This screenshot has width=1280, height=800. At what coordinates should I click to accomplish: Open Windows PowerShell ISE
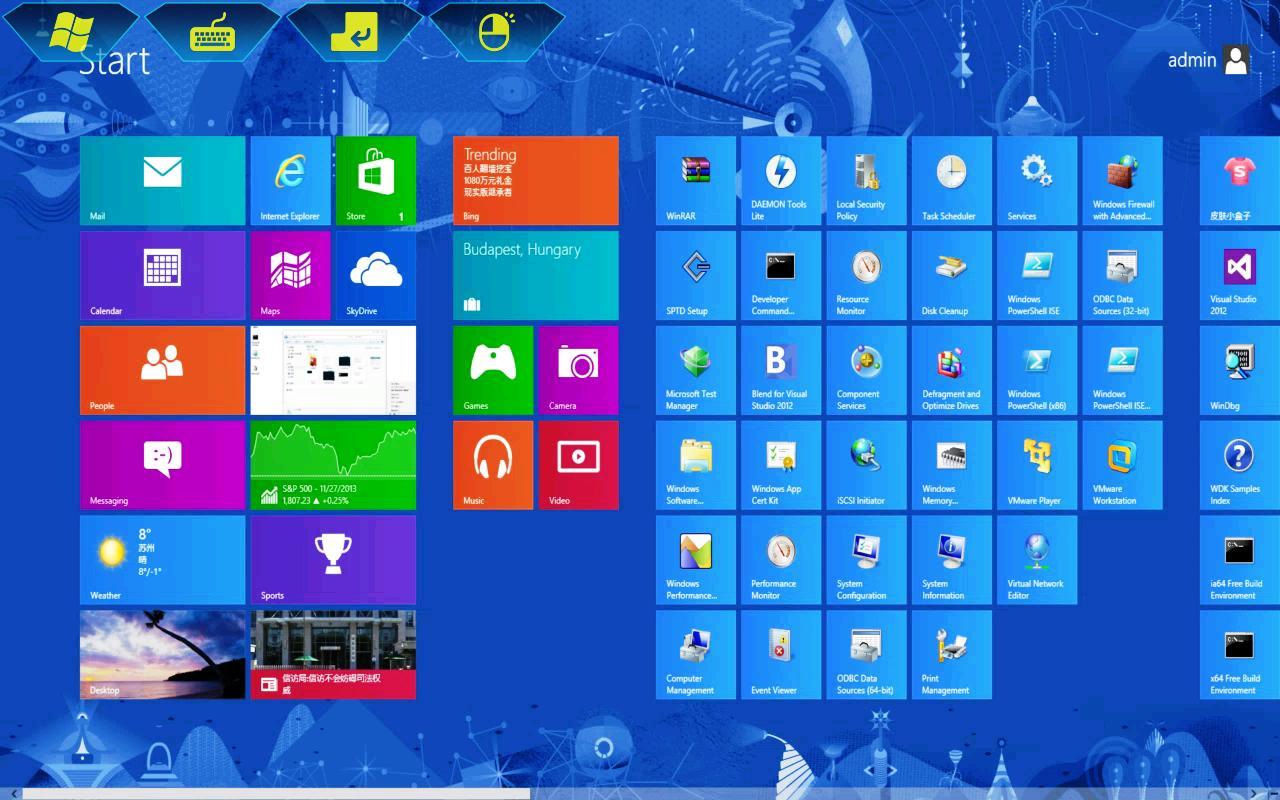[1036, 275]
